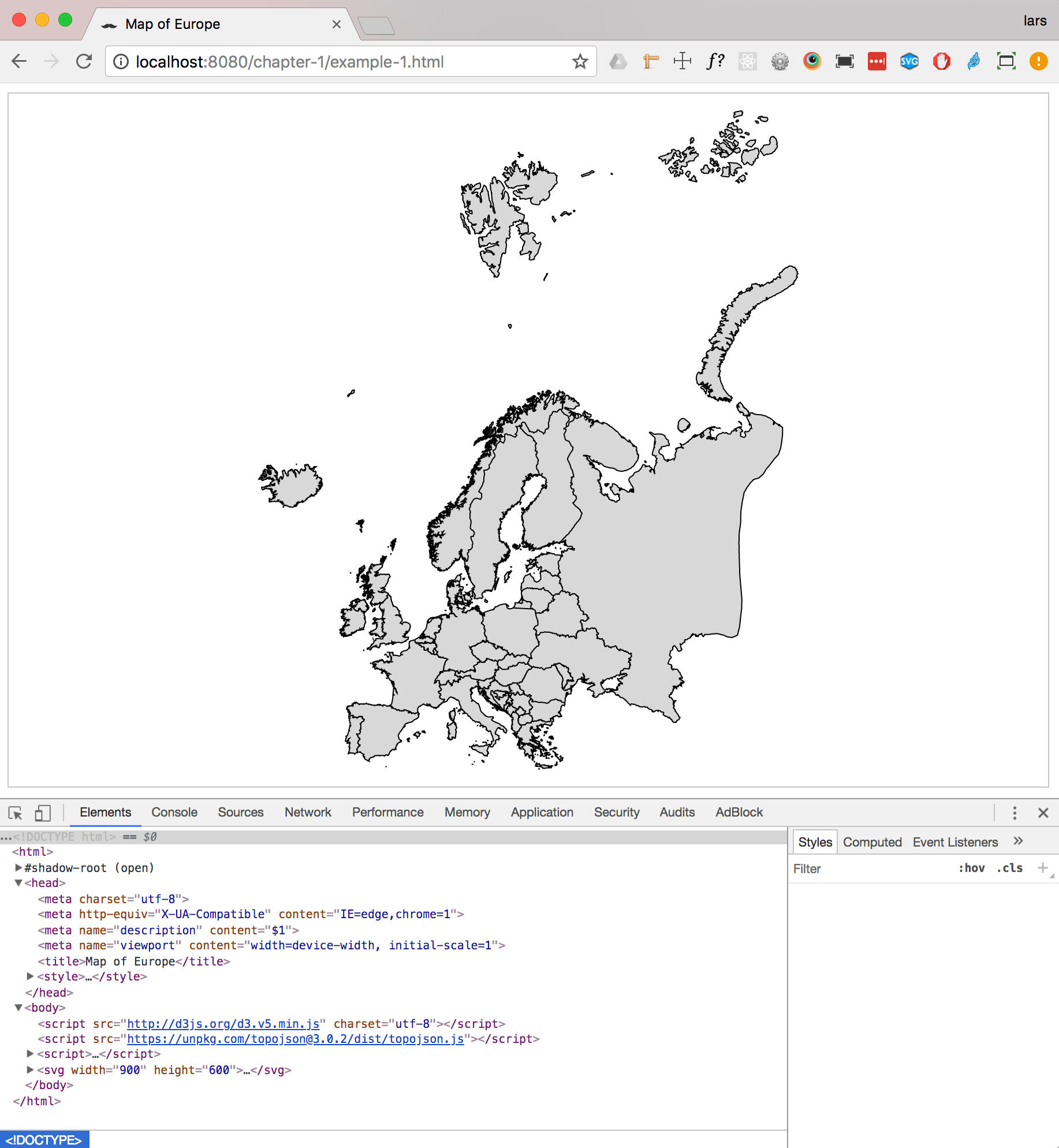
Task: Close the Map of Europe tab
Action: pyautogui.click(x=337, y=24)
